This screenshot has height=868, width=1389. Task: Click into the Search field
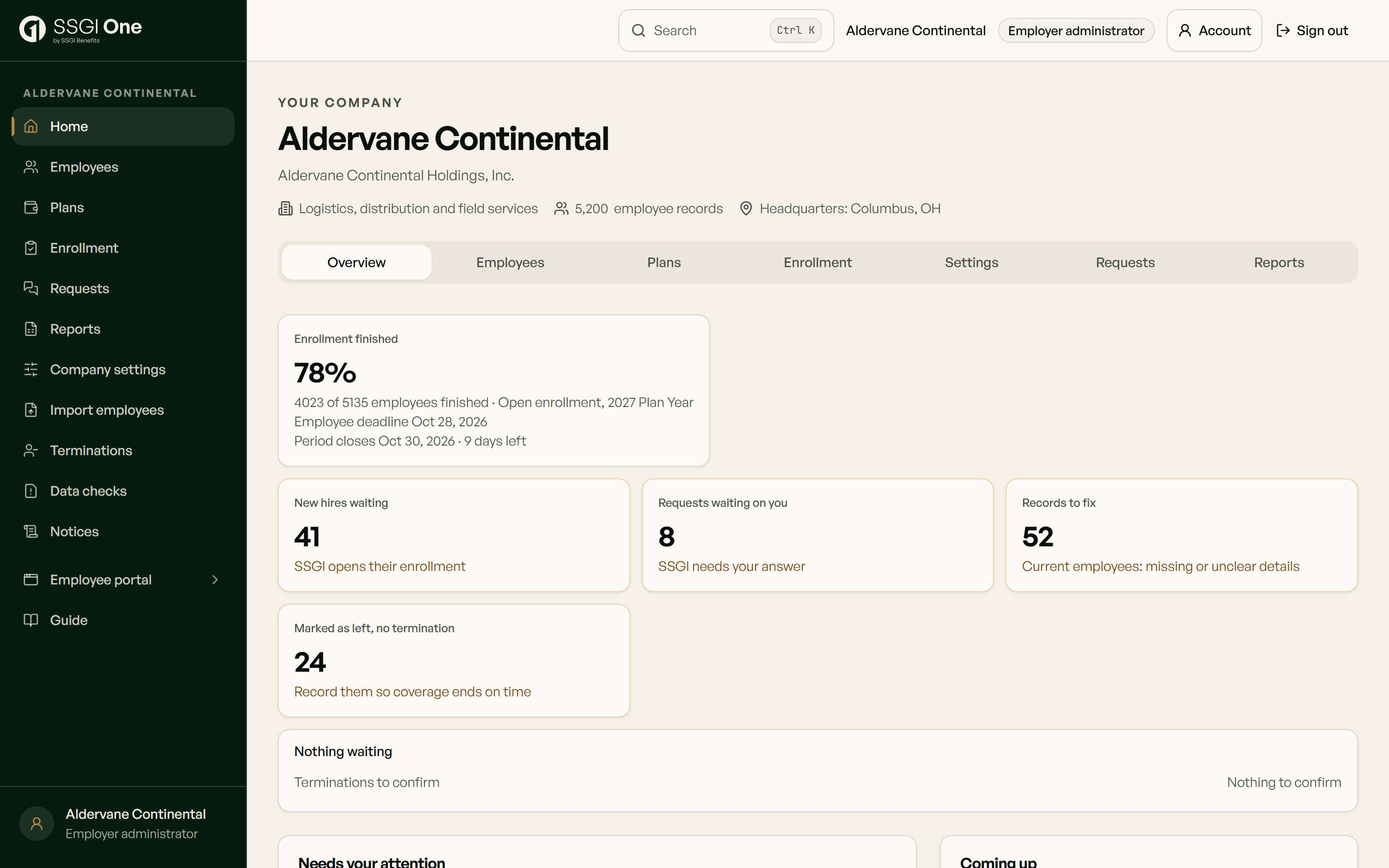pyautogui.click(x=725, y=30)
